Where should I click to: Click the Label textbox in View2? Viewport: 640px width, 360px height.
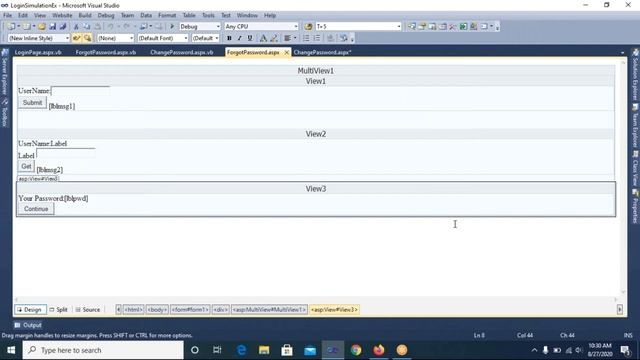pos(66,153)
